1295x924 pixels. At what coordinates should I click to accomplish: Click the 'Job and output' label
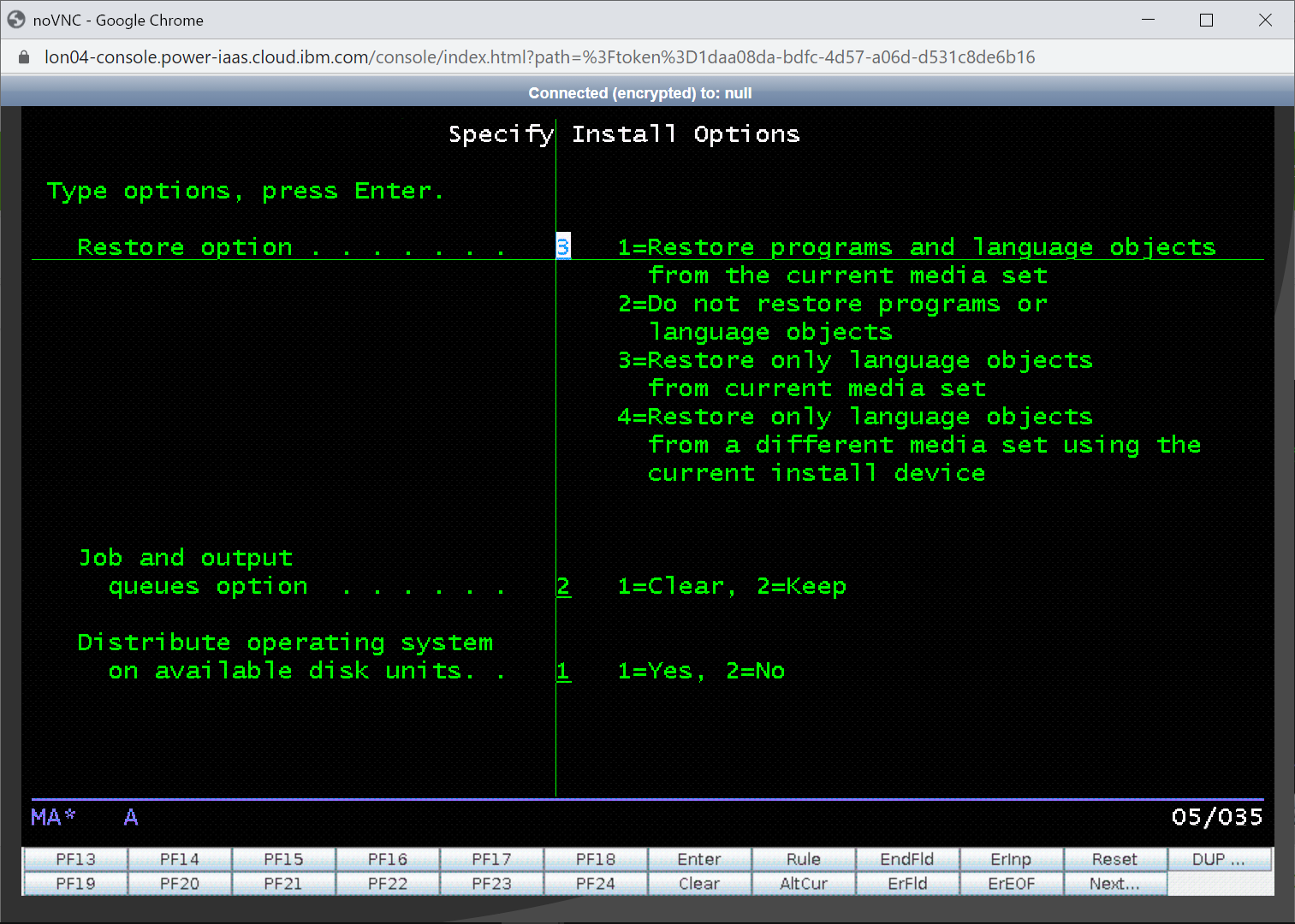click(186, 558)
